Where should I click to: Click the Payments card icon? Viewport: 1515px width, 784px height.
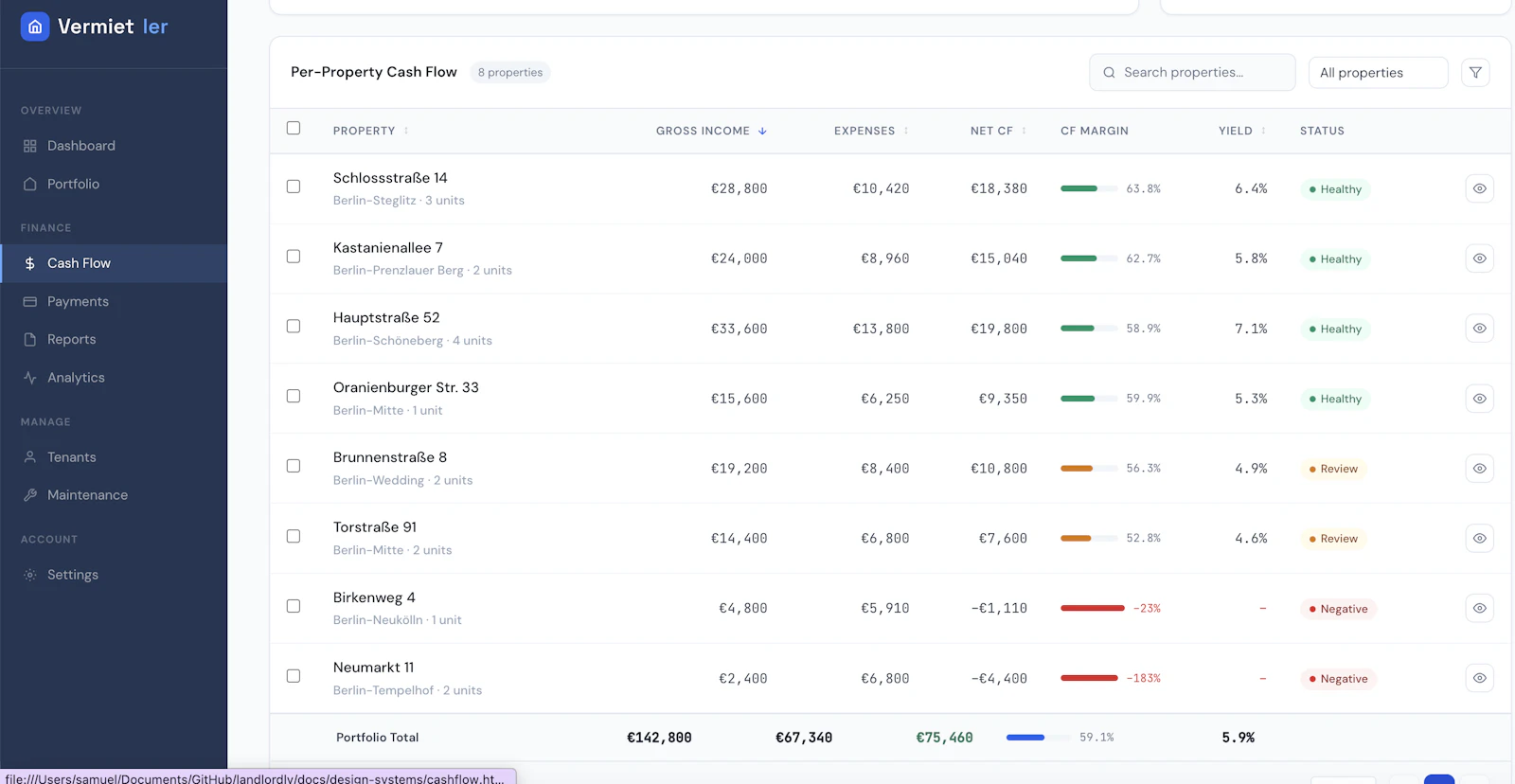(30, 301)
